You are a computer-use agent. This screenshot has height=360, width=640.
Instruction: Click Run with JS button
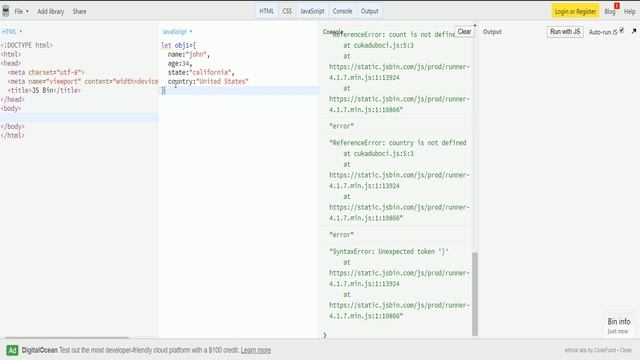click(565, 31)
